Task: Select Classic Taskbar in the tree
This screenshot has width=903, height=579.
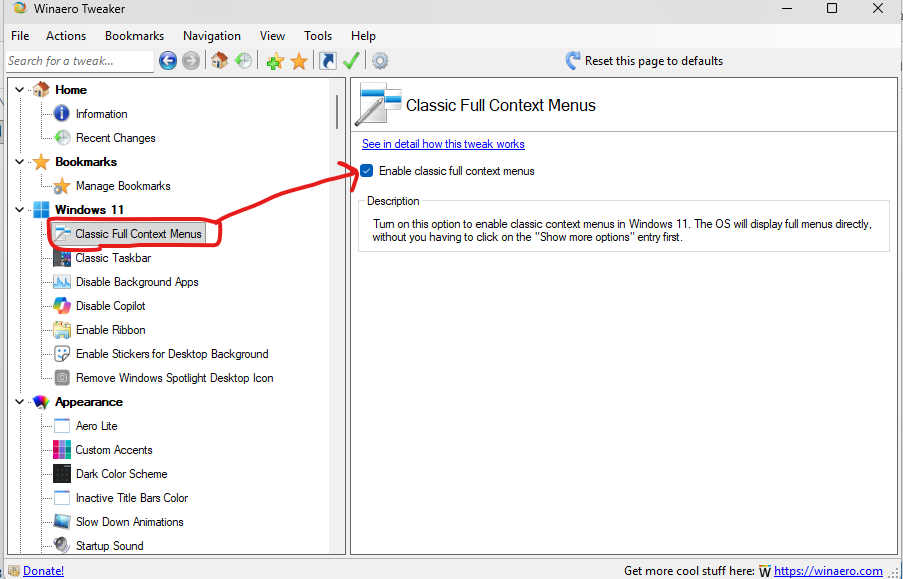Action: (113, 258)
